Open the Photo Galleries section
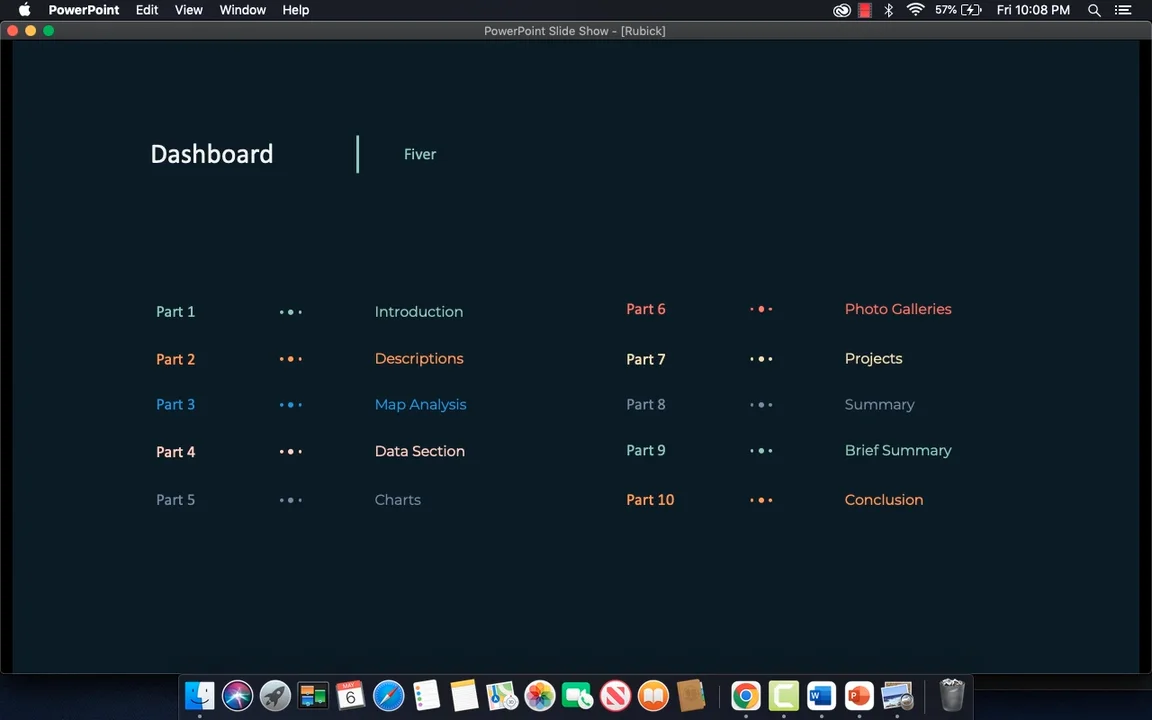 [x=898, y=309]
